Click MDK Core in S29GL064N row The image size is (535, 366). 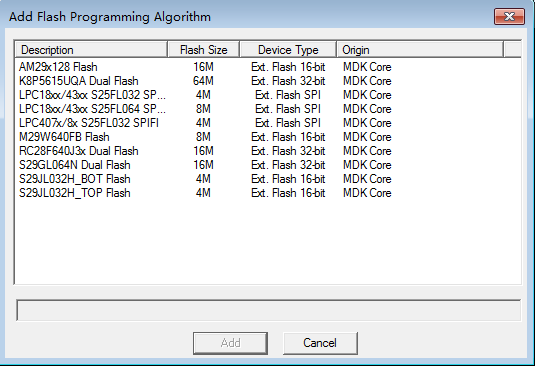click(x=367, y=165)
